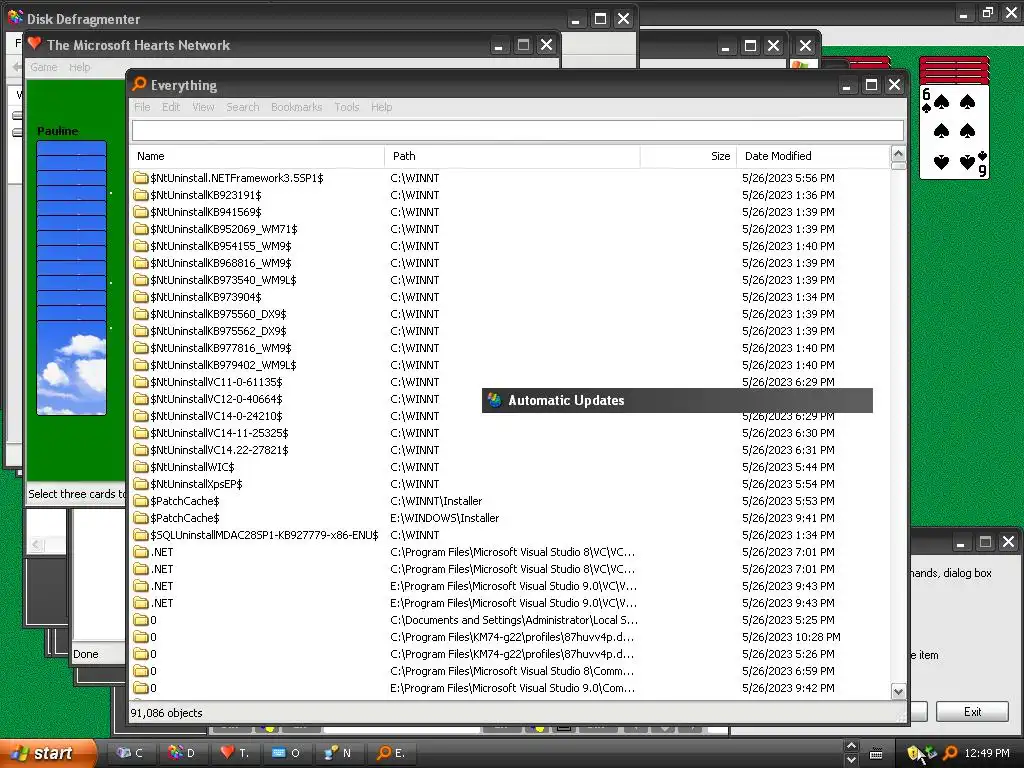The width and height of the screenshot is (1024, 768).
Task: Open the View menu in Everything
Action: pyautogui.click(x=203, y=107)
